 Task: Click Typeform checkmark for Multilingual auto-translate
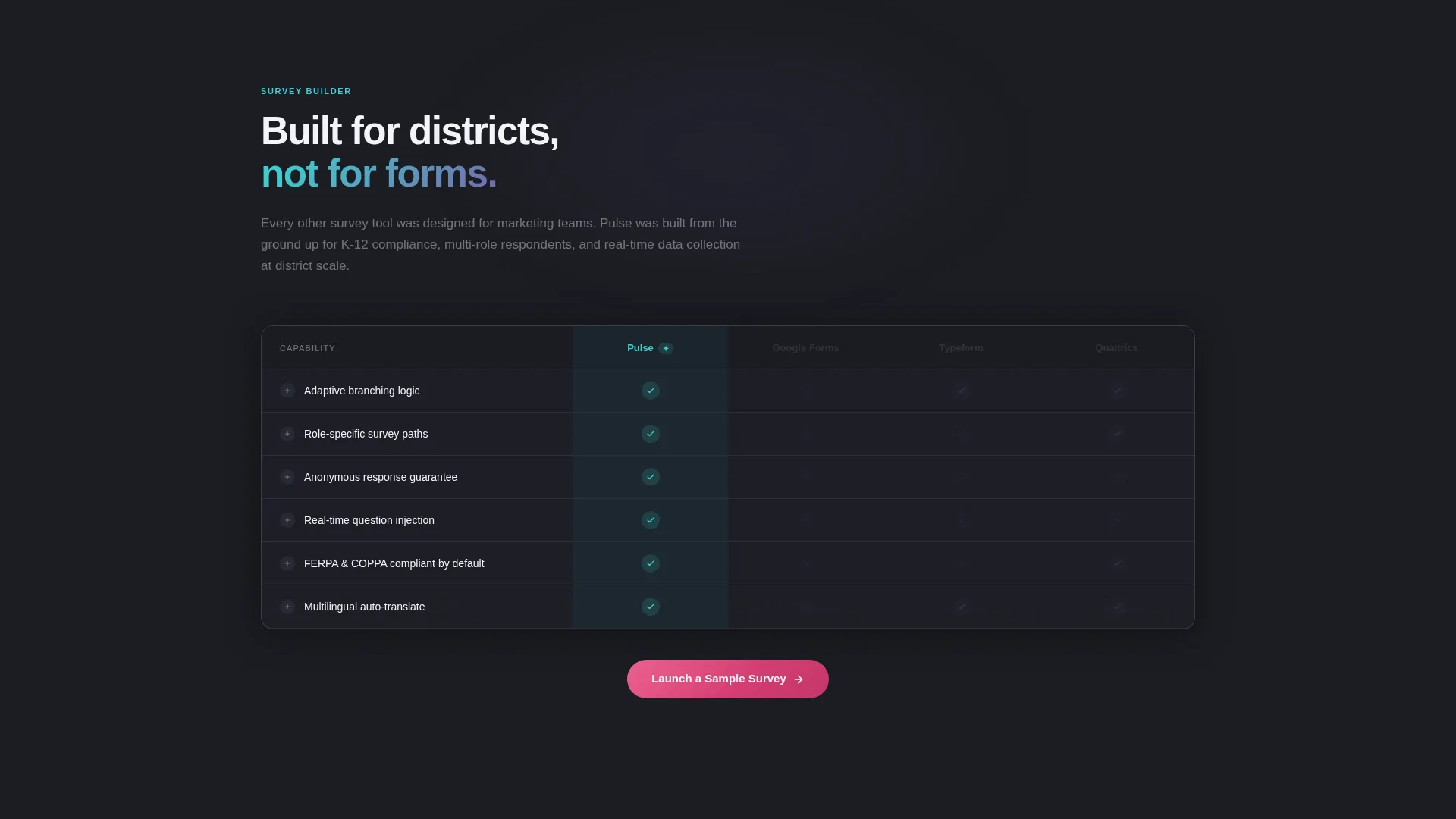pos(961,607)
